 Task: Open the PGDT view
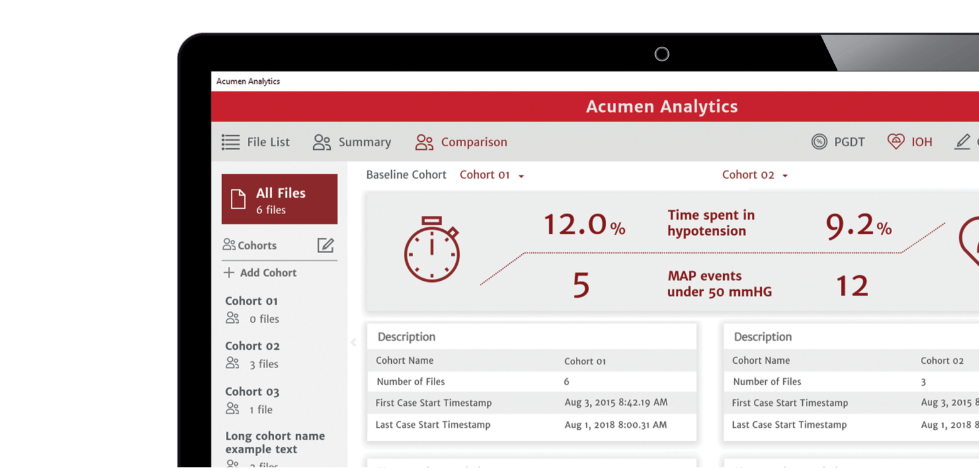tap(838, 142)
